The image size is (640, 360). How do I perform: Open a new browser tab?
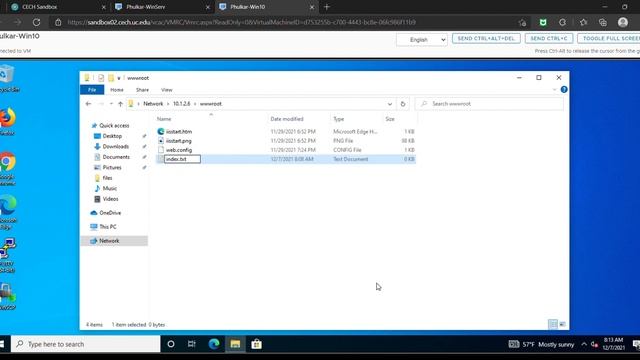click(327, 7)
